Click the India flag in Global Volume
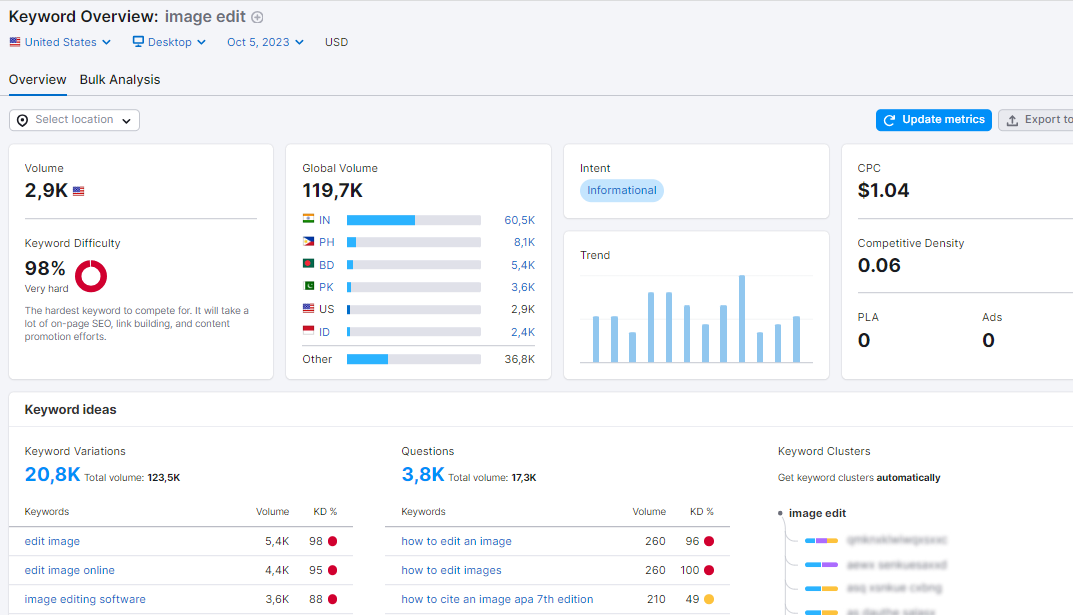The image size is (1073, 615). click(309, 219)
